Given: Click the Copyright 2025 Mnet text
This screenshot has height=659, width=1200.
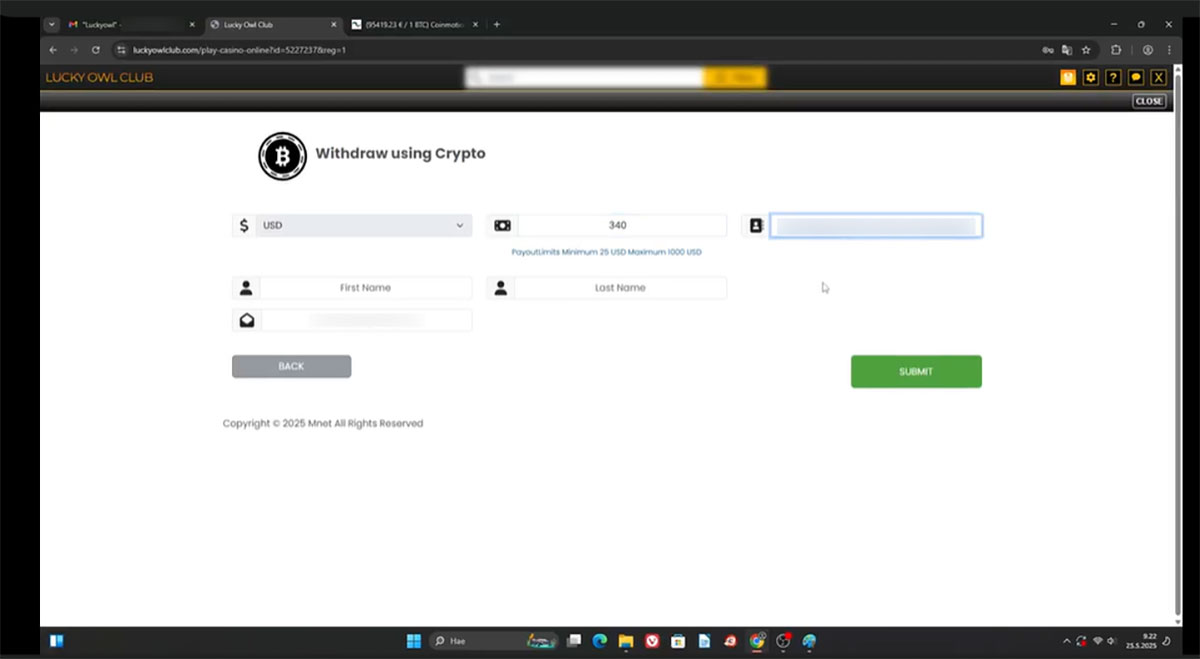Looking at the screenshot, I should (323, 424).
